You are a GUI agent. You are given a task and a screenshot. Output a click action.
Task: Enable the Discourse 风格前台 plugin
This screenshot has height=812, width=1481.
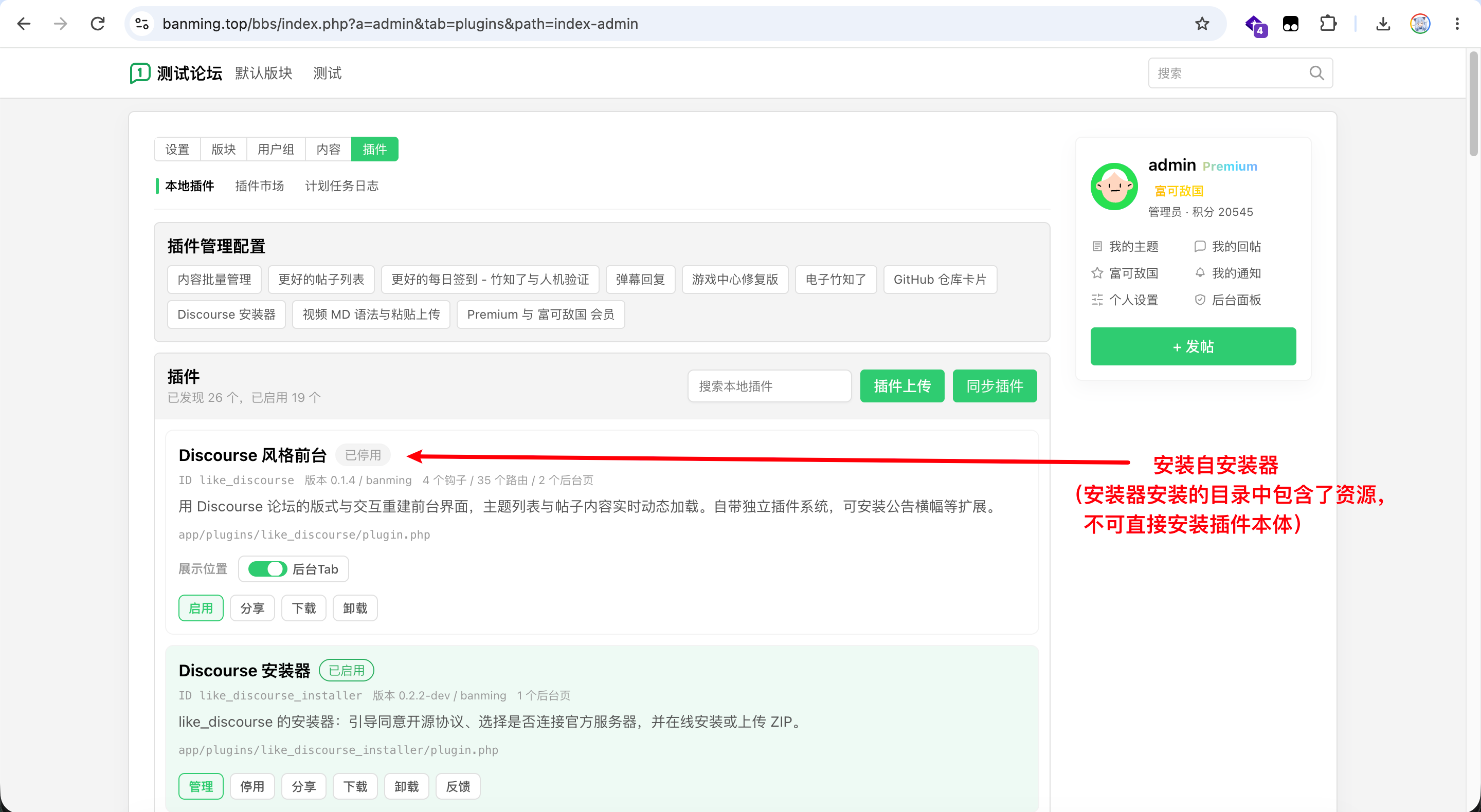click(x=201, y=608)
